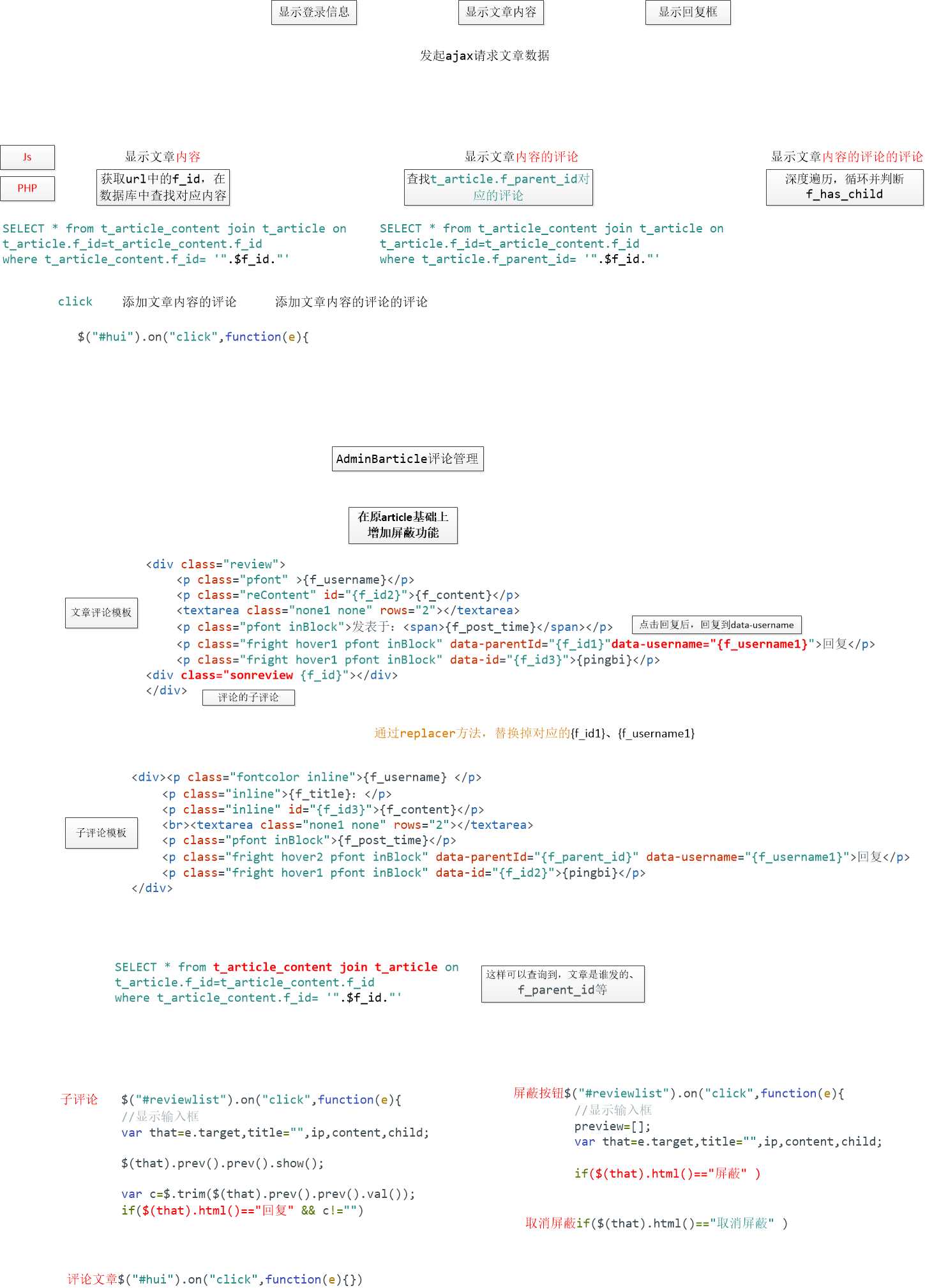The width and height of the screenshot is (925, 1288).
Task: Select the 'var c=$.trim' code line
Action: (268, 1193)
